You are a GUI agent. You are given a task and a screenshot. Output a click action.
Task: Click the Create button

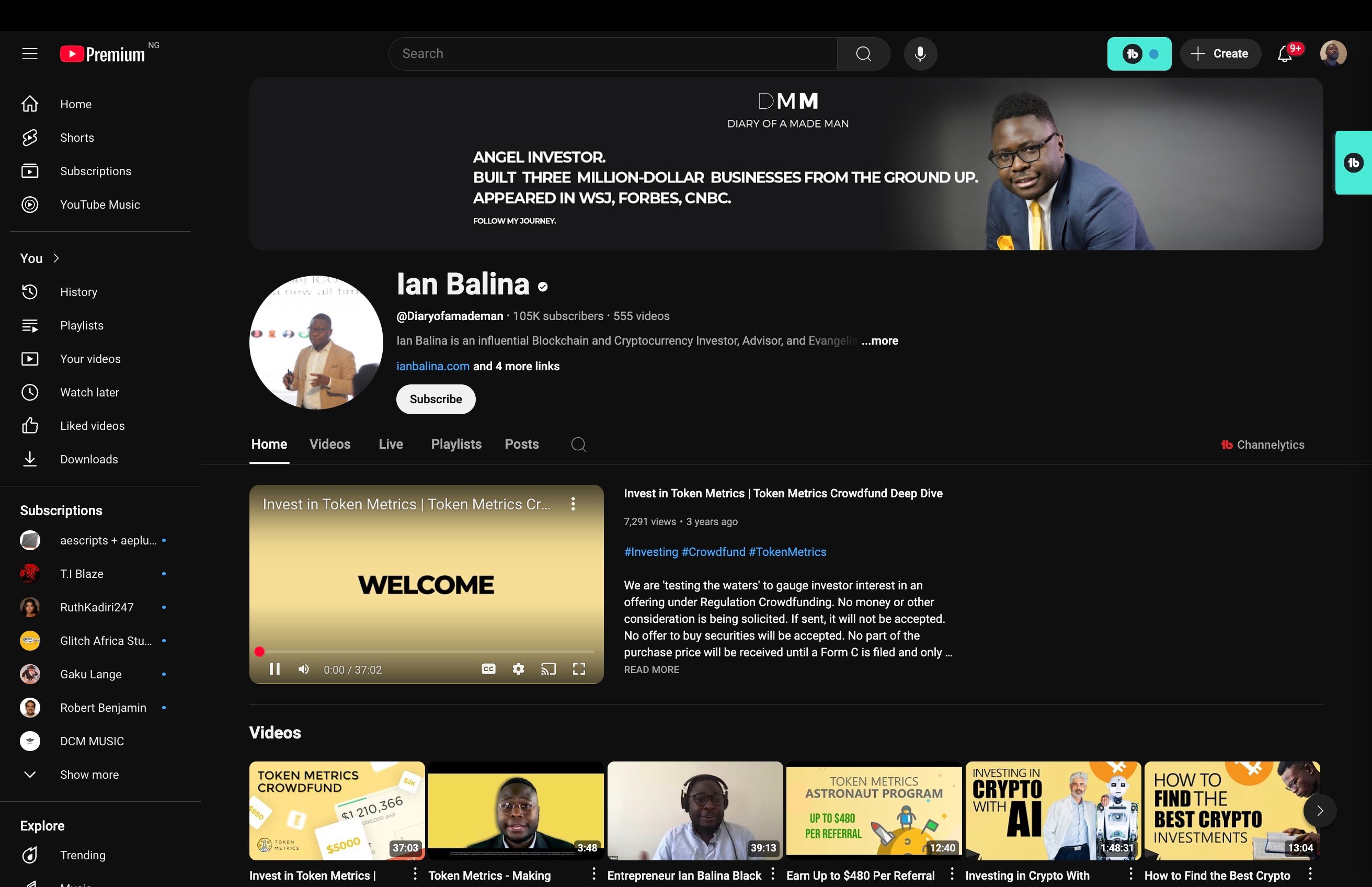(x=1220, y=53)
